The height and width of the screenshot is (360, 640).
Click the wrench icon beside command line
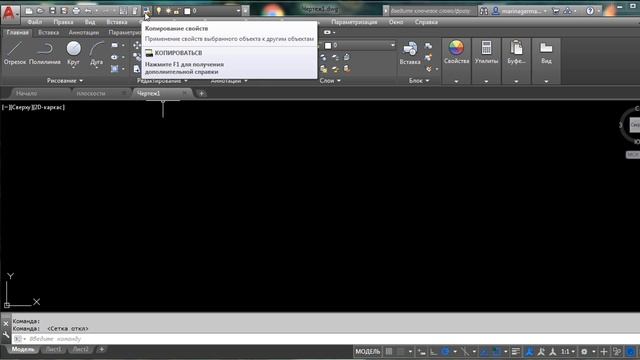click(6, 336)
